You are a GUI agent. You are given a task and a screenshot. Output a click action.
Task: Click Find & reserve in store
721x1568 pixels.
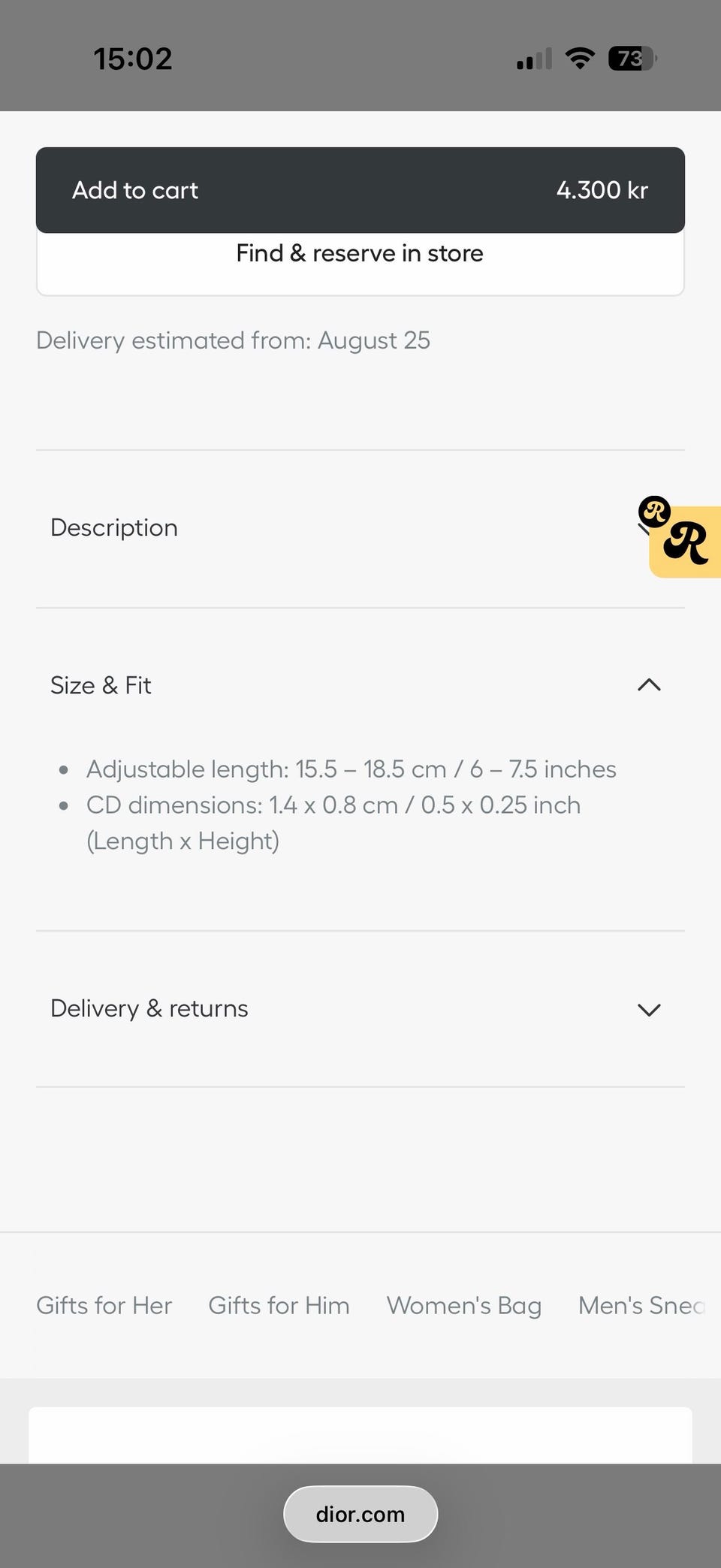tap(360, 254)
